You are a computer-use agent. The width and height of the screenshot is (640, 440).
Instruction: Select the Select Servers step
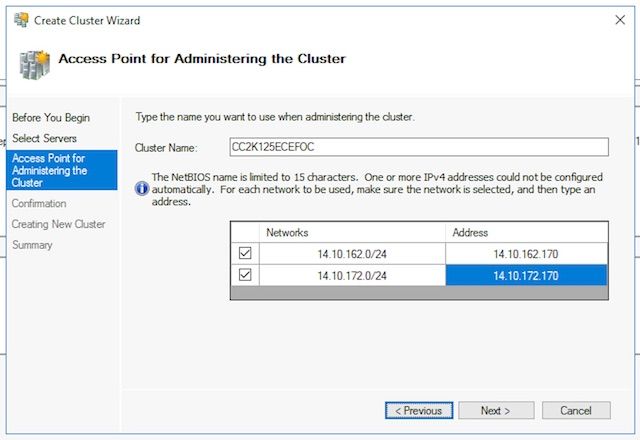coord(44,138)
